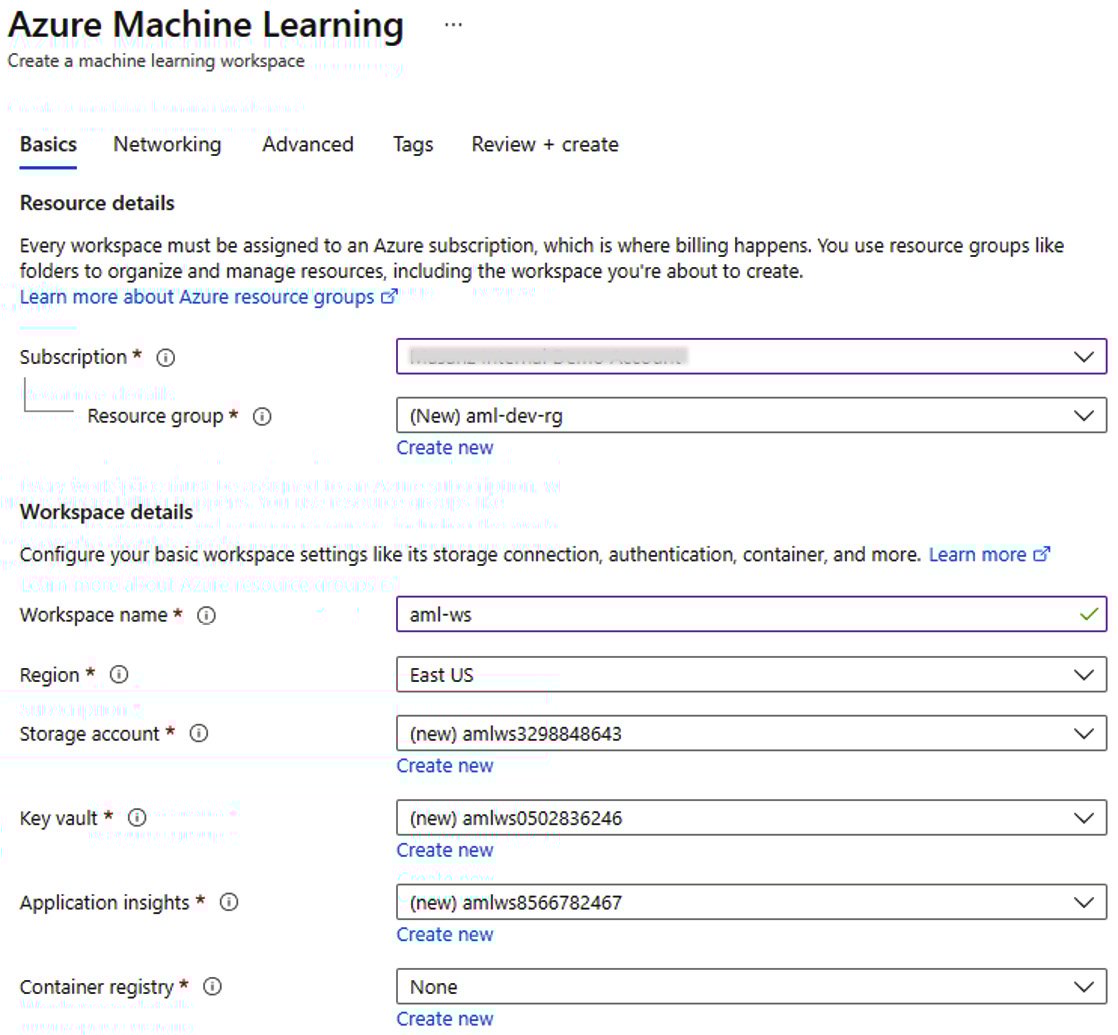Open the Application insights dropdown
This screenshot has height=1035, width=1118.
point(752,902)
